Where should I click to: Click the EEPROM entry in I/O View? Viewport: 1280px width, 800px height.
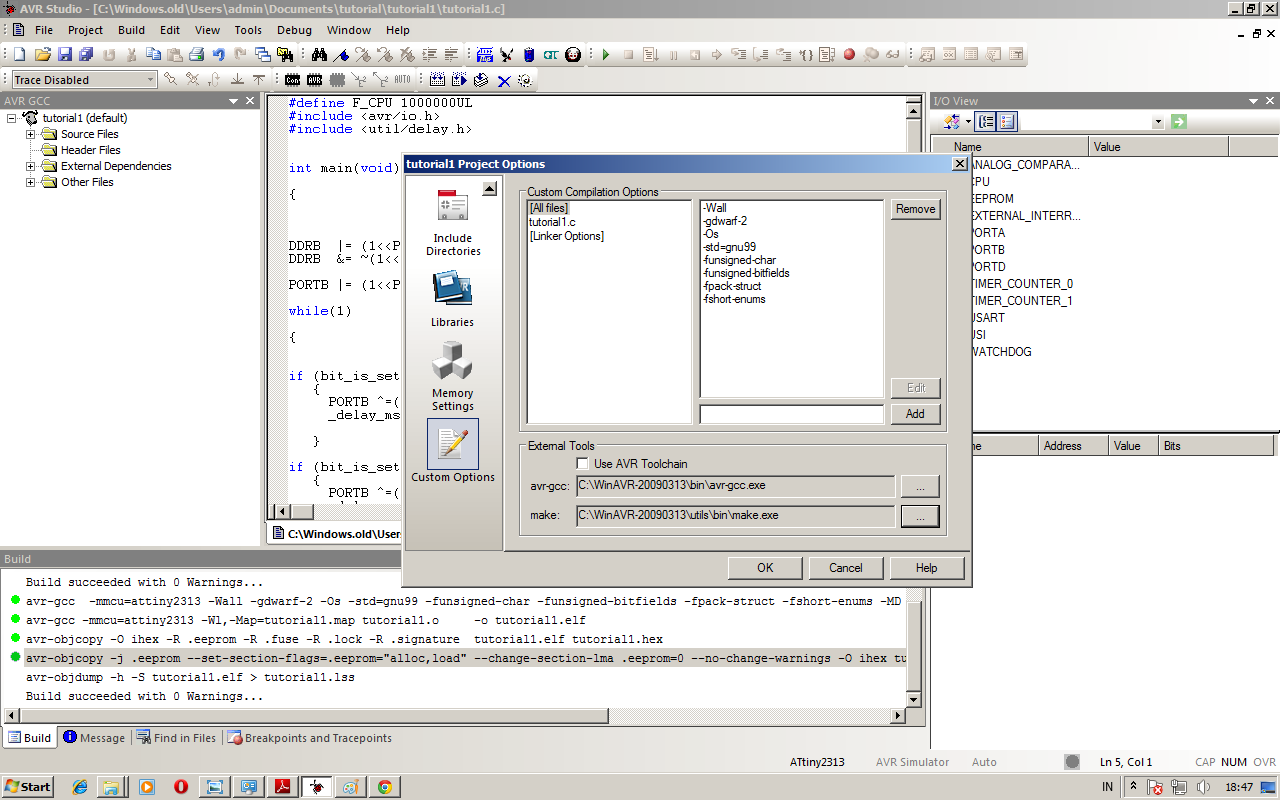(992, 199)
